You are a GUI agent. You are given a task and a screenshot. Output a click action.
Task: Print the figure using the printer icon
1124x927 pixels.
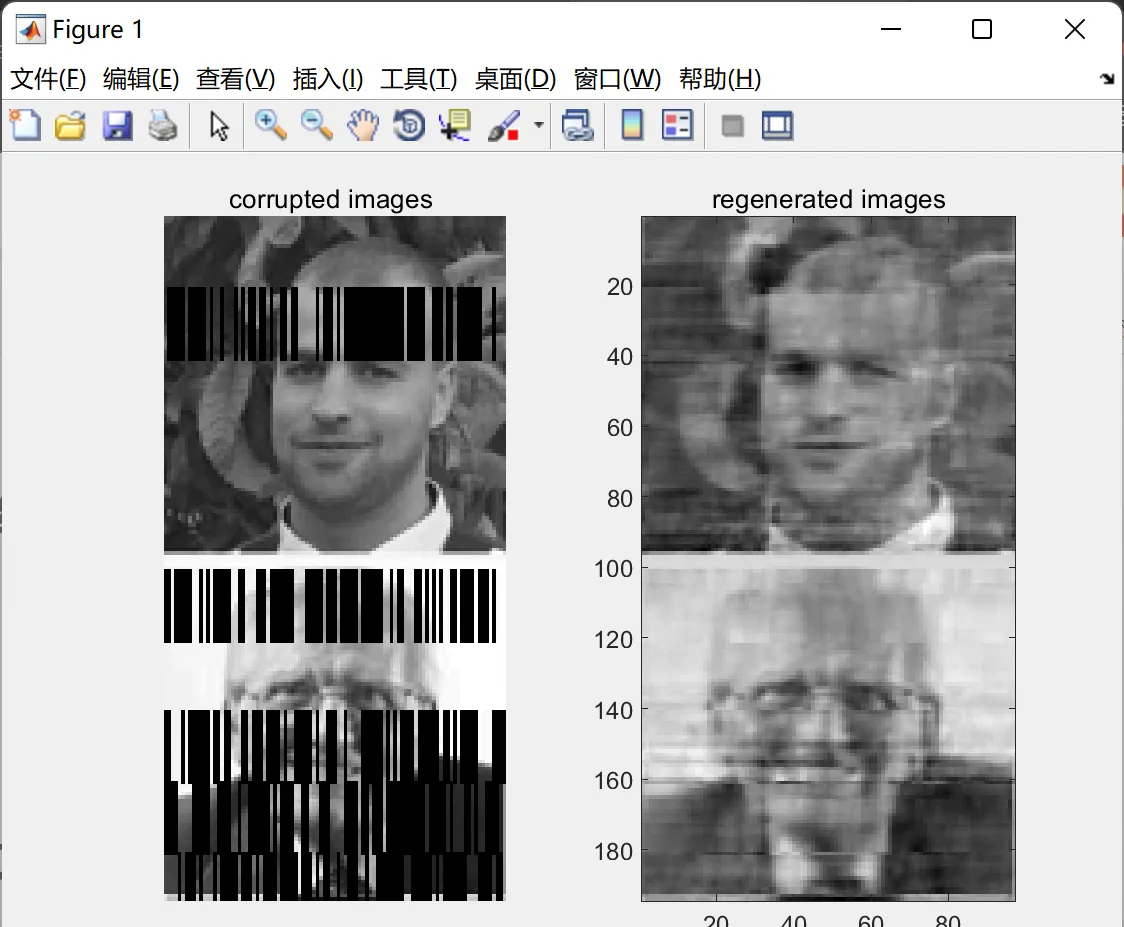pos(163,125)
